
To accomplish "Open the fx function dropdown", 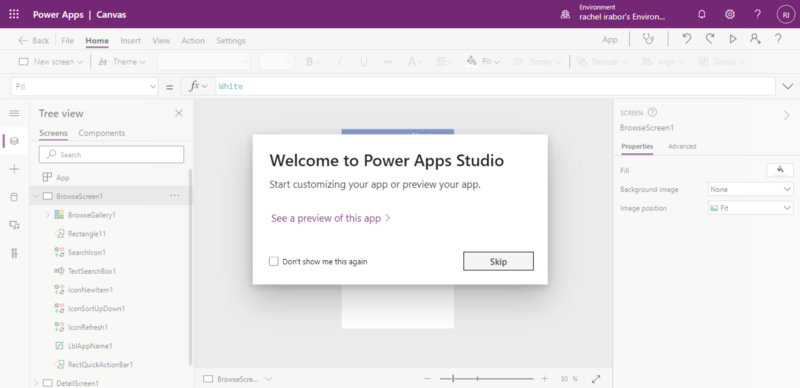I will coord(198,87).
